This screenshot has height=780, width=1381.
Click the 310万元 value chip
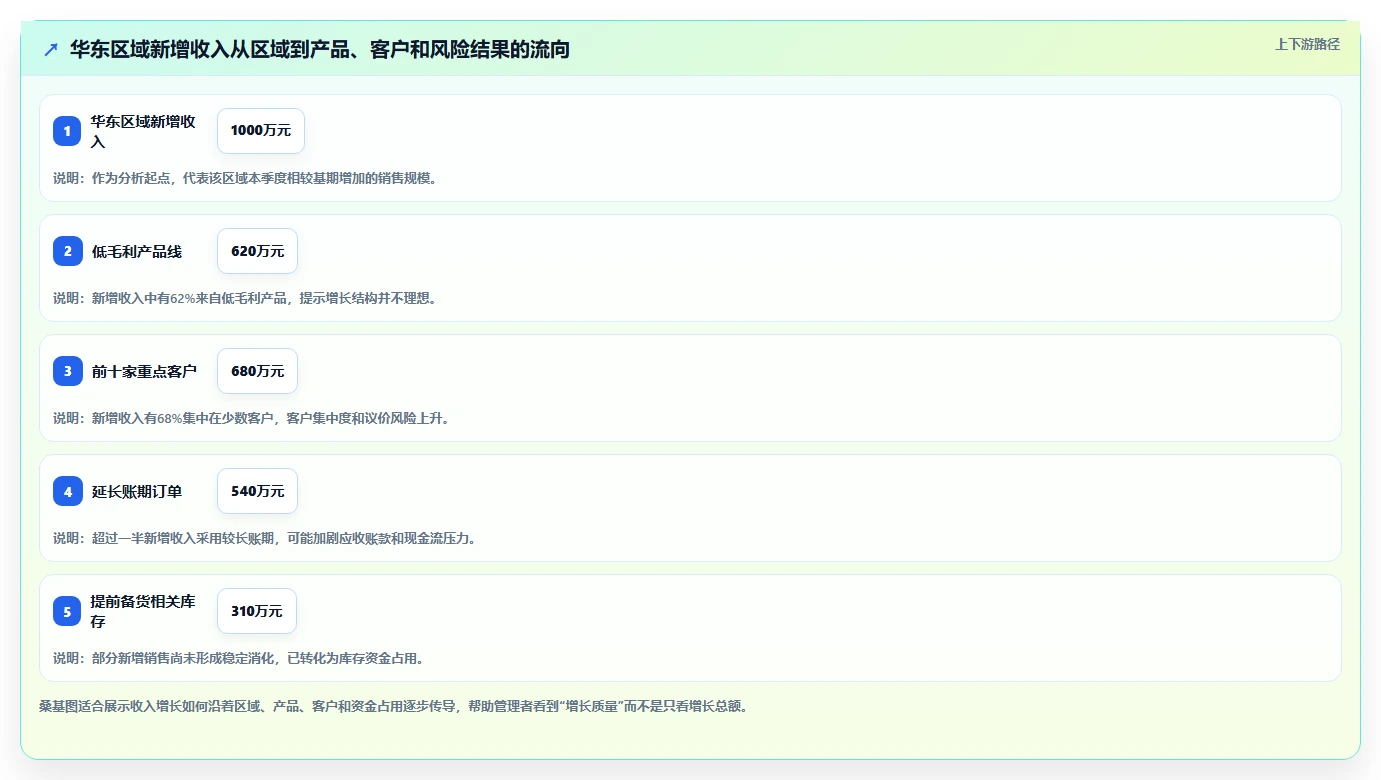tap(257, 611)
